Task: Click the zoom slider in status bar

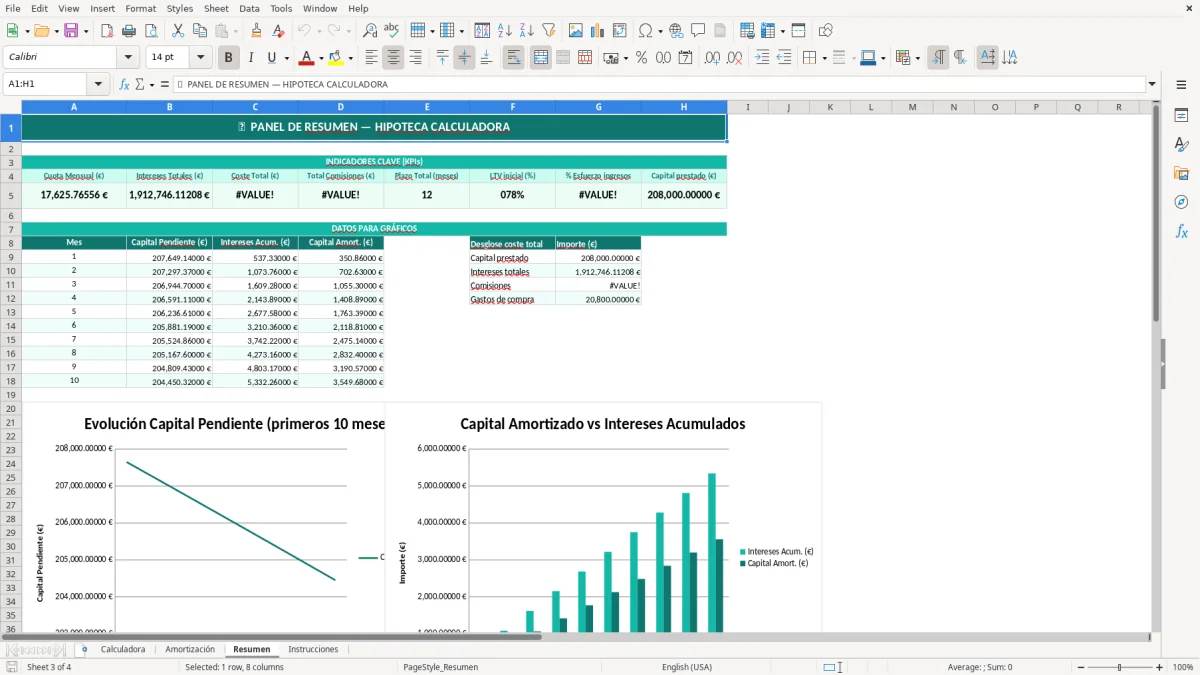Action: tap(1120, 667)
